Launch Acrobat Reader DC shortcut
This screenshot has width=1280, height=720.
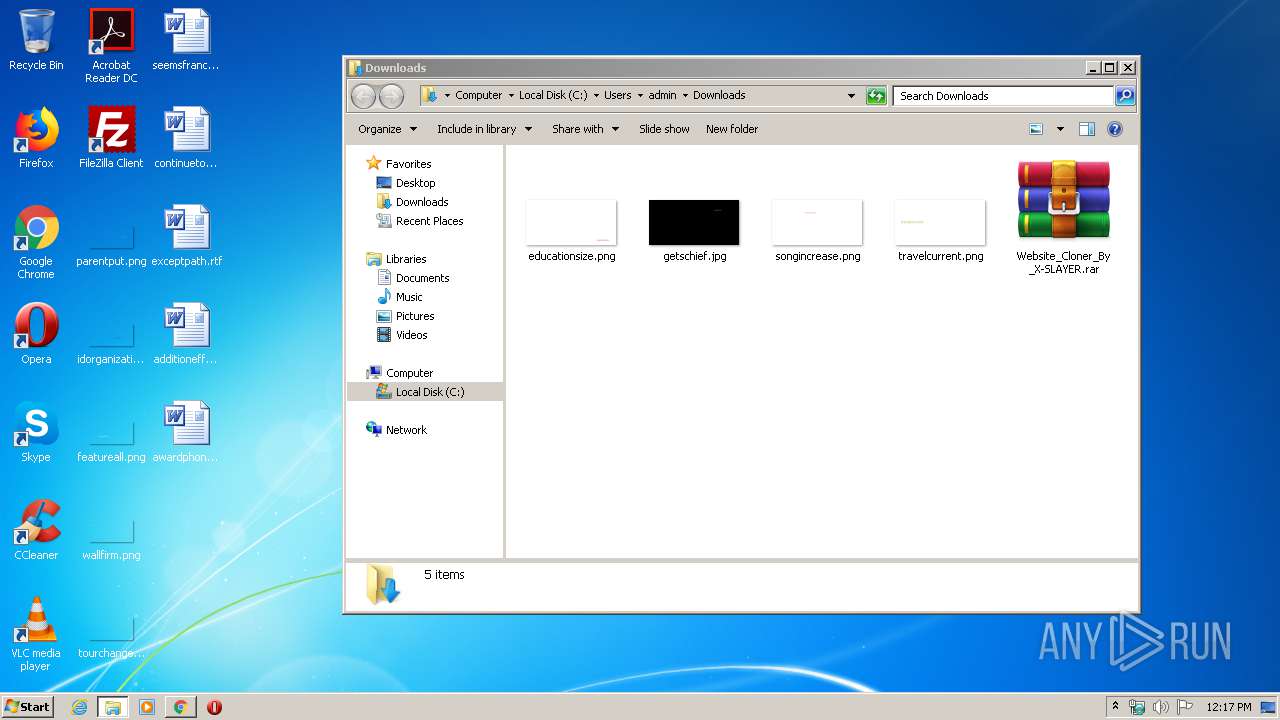pyautogui.click(x=111, y=45)
